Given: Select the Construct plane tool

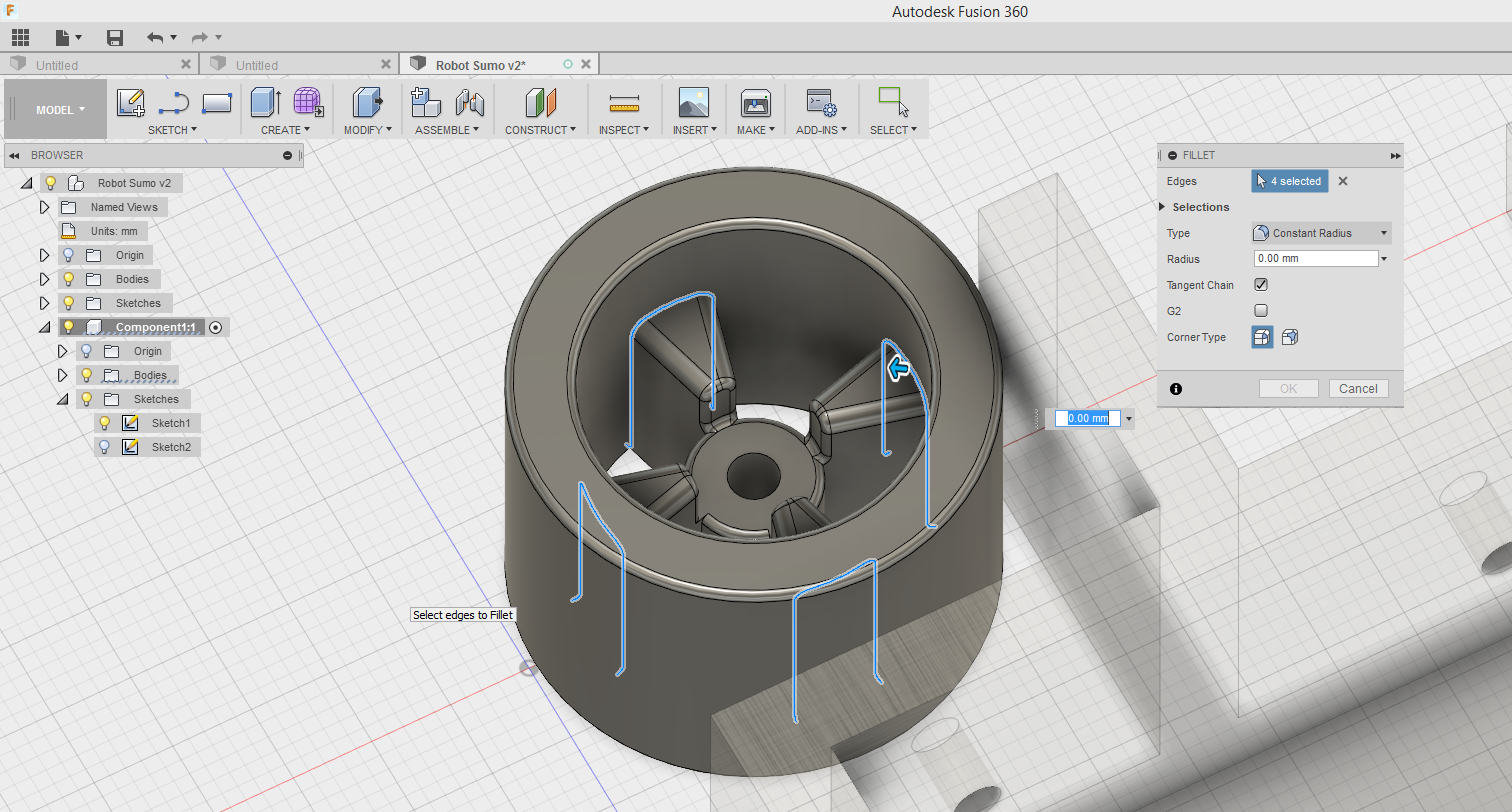Looking at the screenshot, I should click(540, 102).
